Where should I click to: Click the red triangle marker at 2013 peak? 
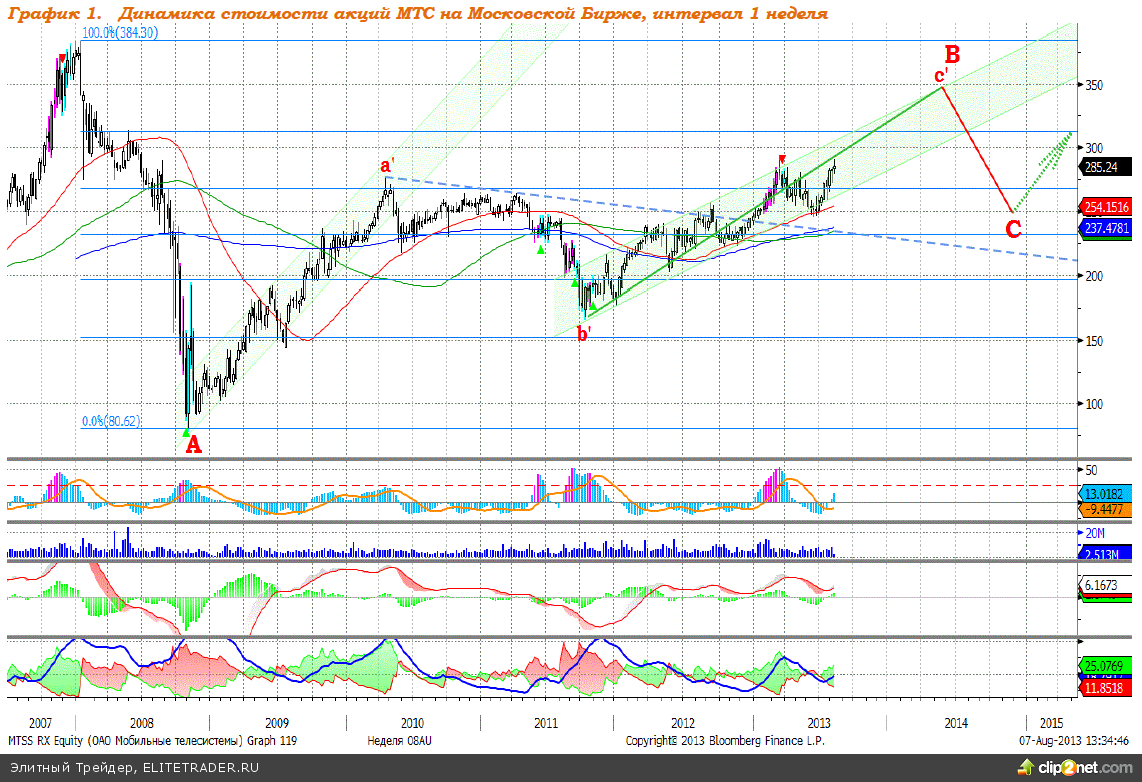tap(782, 159)
